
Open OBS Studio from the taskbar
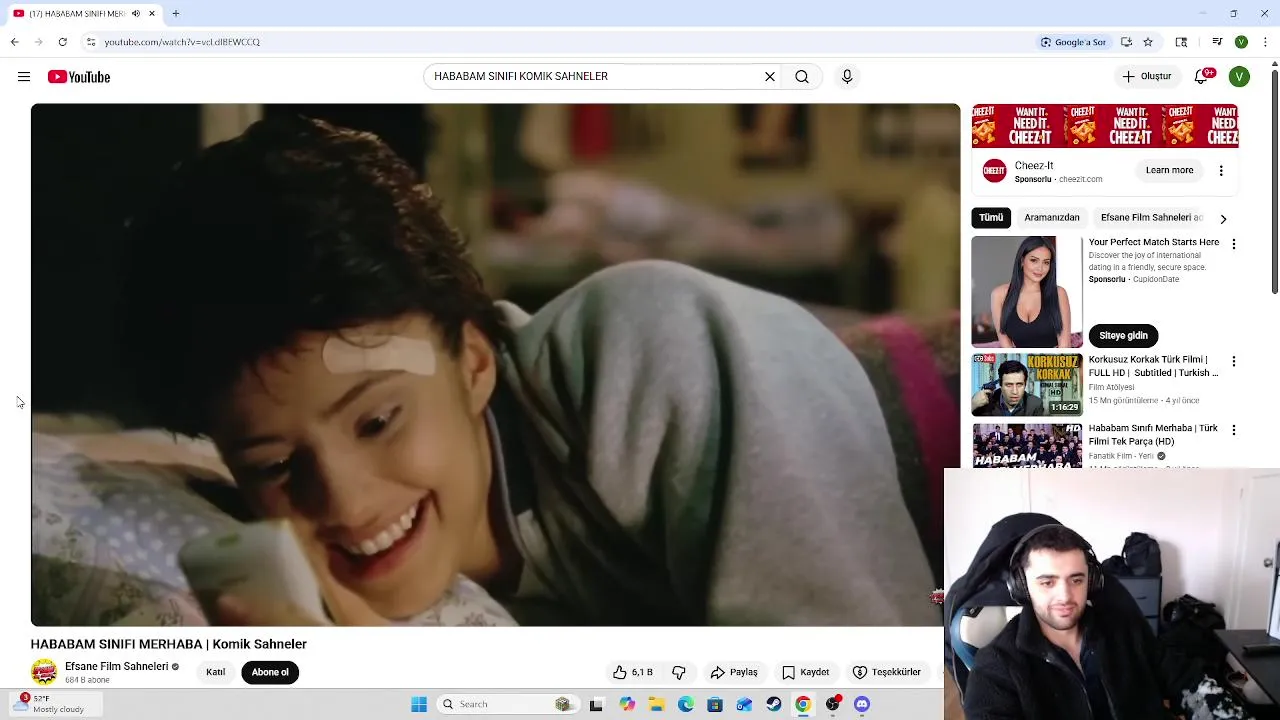click(833, 704)
